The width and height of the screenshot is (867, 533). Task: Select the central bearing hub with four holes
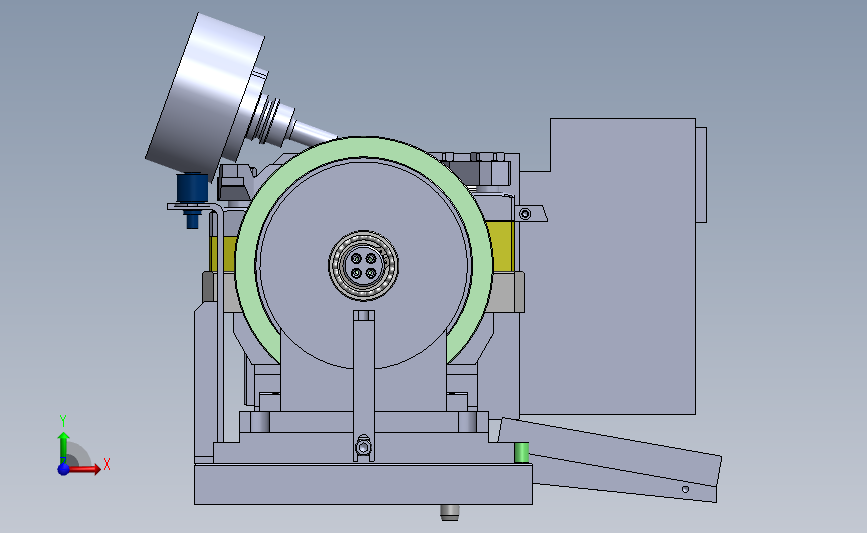click(363, 266)
